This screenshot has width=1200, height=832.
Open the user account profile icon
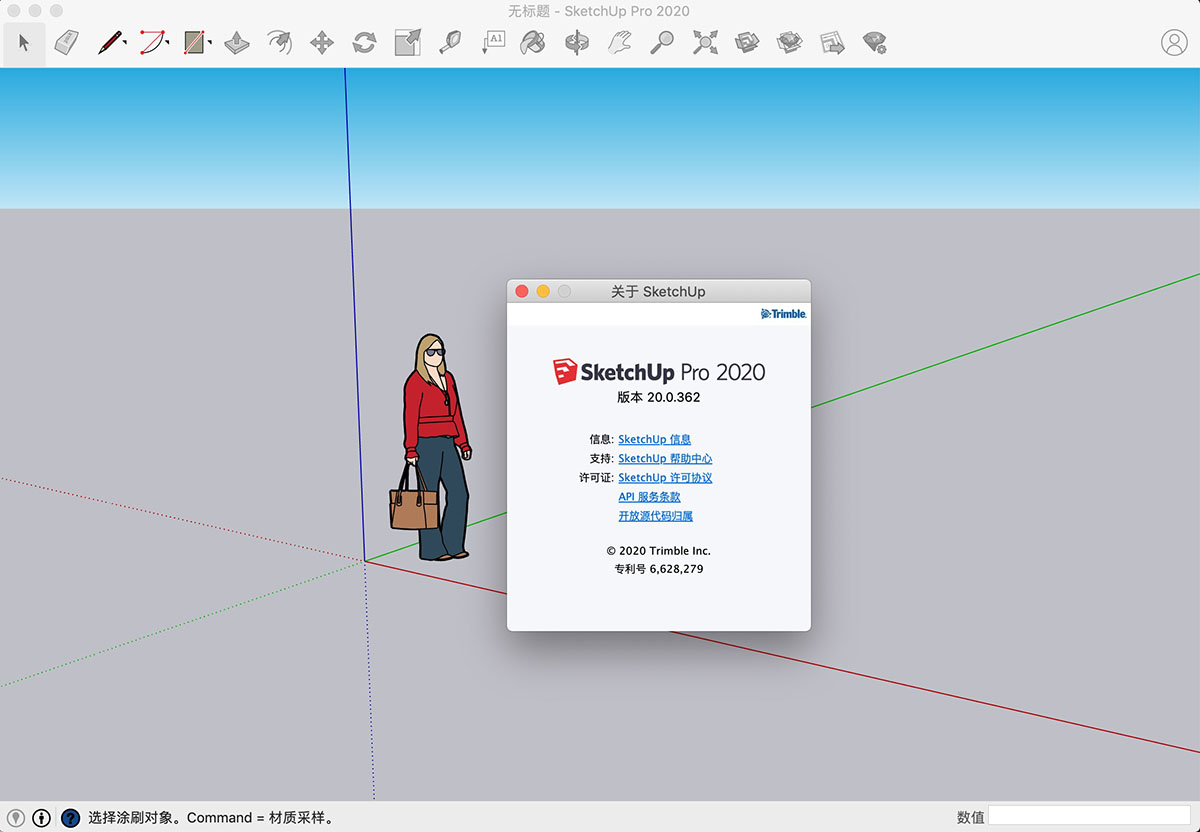[1174, 43]
